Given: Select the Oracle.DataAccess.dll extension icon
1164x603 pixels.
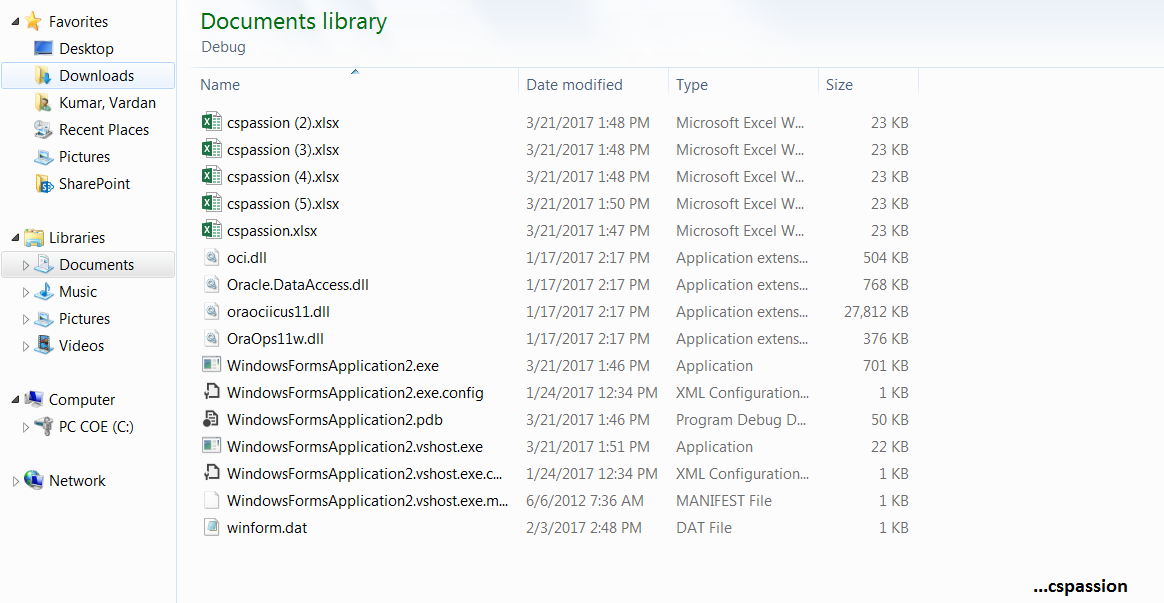Looking at the screenshot, I should pyautogui.click(x=212, y=284).
